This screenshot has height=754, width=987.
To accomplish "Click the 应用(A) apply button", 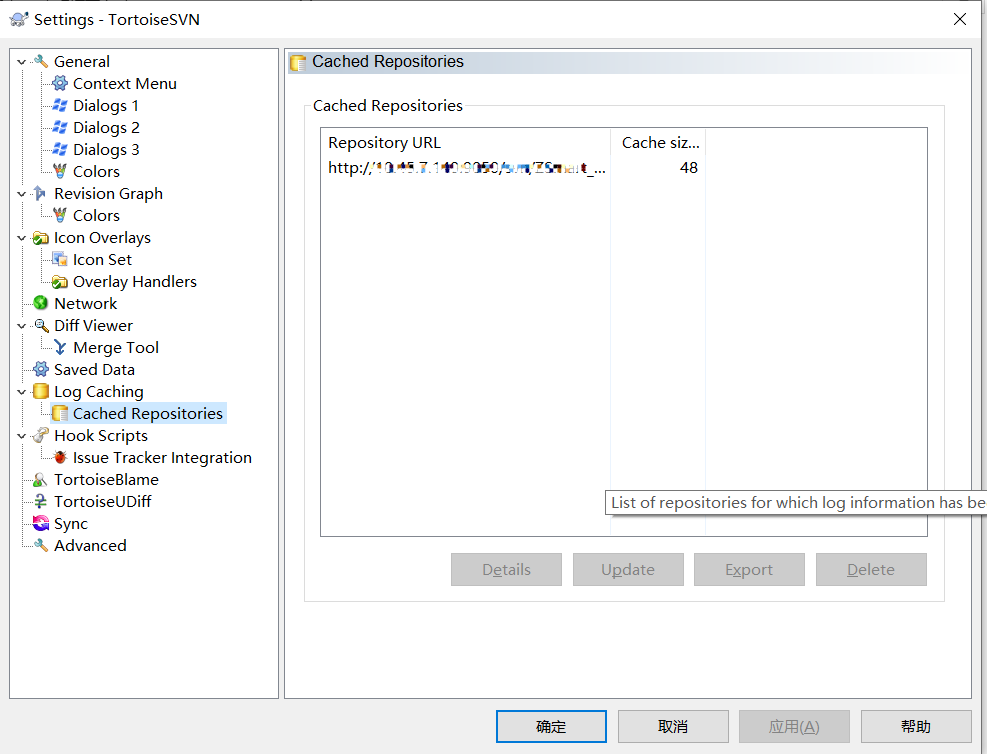I will 794,726.
